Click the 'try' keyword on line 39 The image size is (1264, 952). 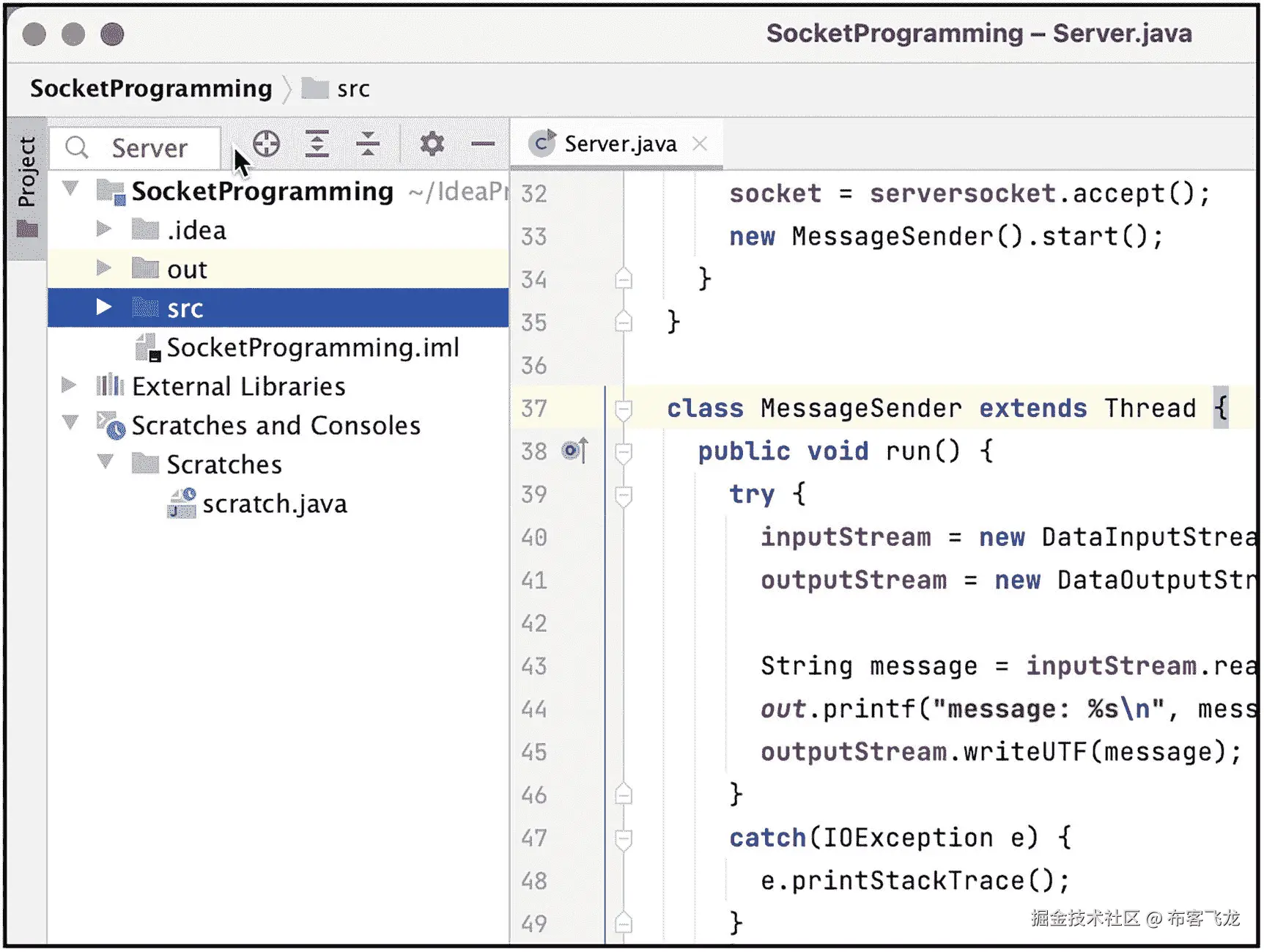(x=752, y=495)
